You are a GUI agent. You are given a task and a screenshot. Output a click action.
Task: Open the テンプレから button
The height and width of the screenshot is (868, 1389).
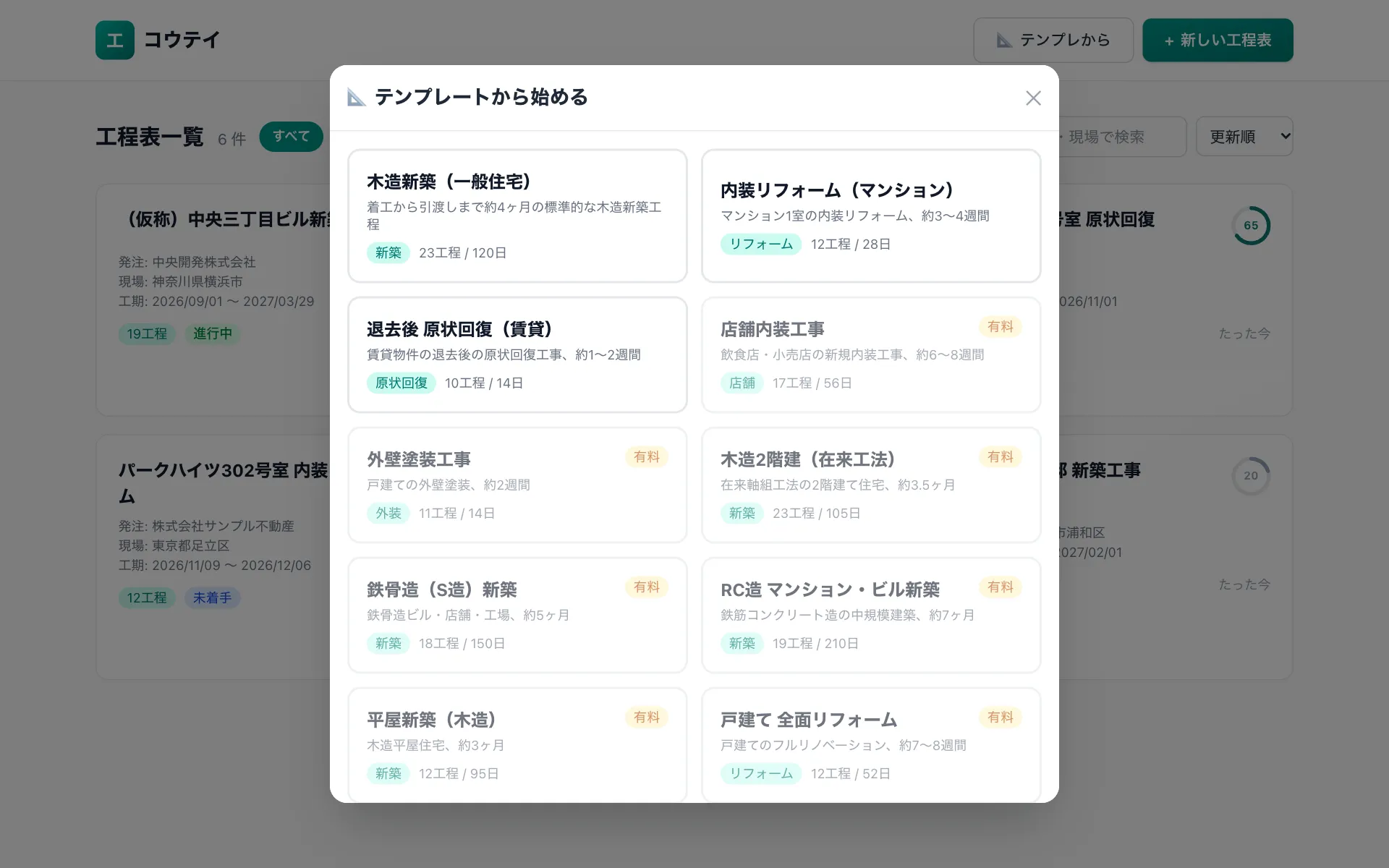pyautogui.click(x=1053, y=40)
